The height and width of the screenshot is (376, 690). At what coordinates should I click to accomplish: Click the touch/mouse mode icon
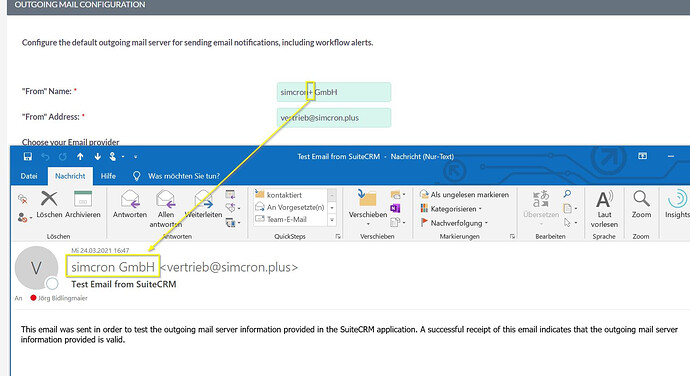click(x=113, y=157)
